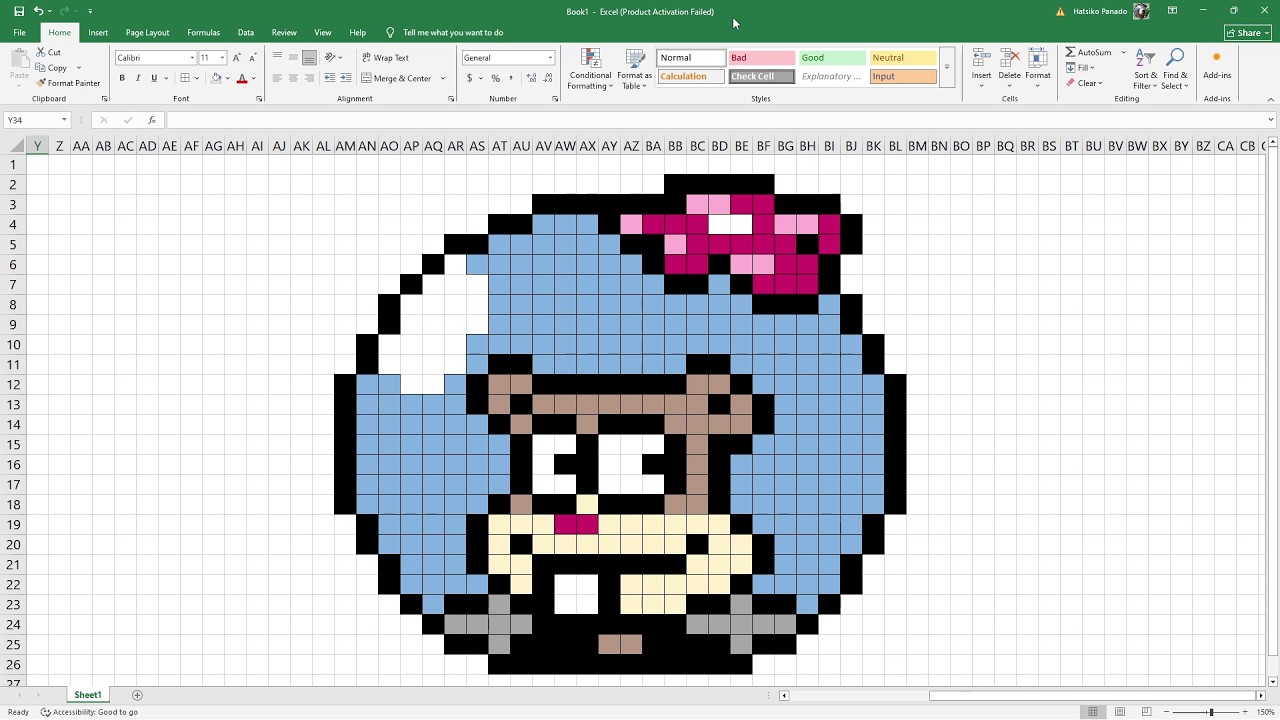Viewport: 1280px width, 720px height.
Task: Apply the Good cell style
Action: (x=832, y=58)
